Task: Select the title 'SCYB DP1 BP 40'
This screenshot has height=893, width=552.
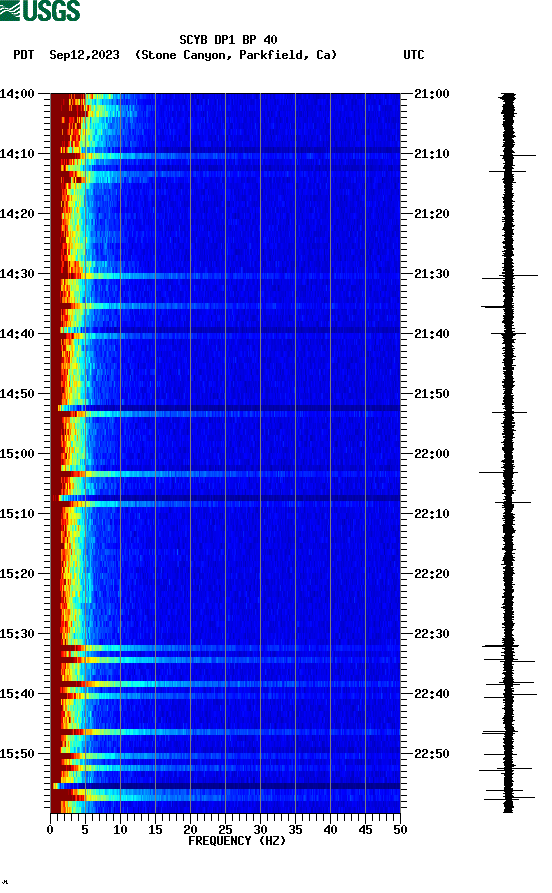Action: point(228,40)
